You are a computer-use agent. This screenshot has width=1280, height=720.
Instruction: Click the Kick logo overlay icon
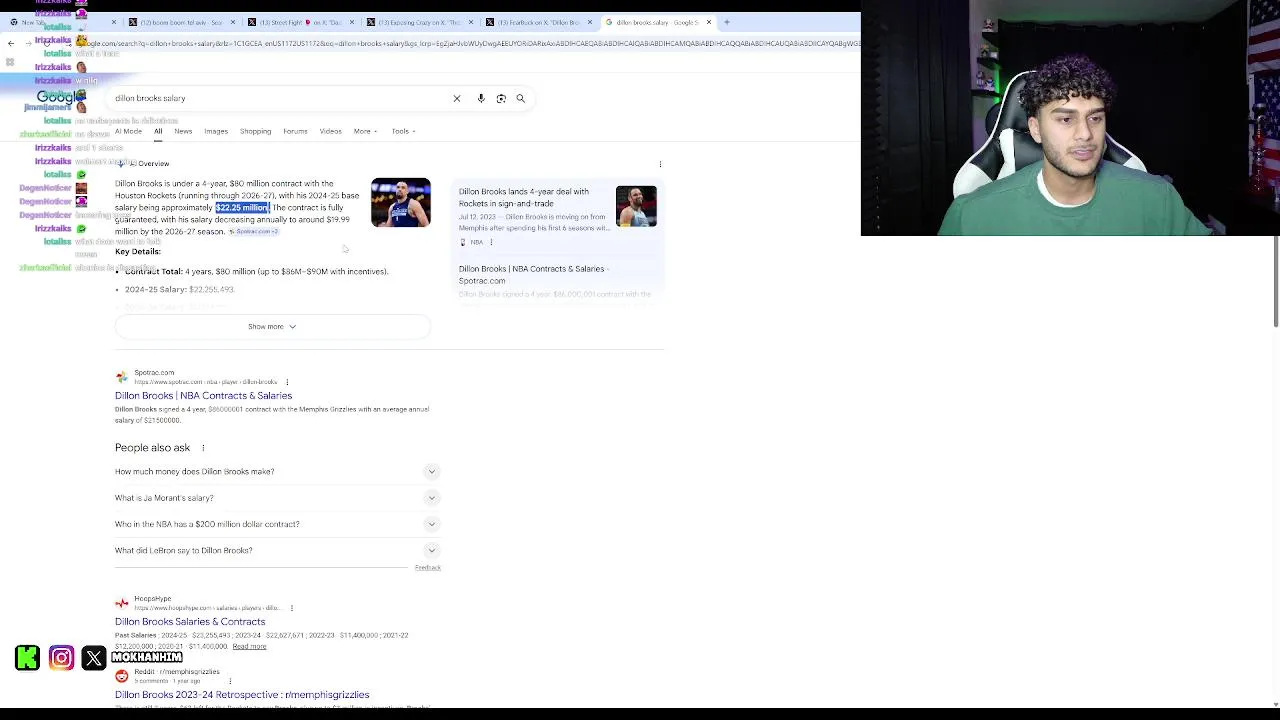click(x=28, y=657)
